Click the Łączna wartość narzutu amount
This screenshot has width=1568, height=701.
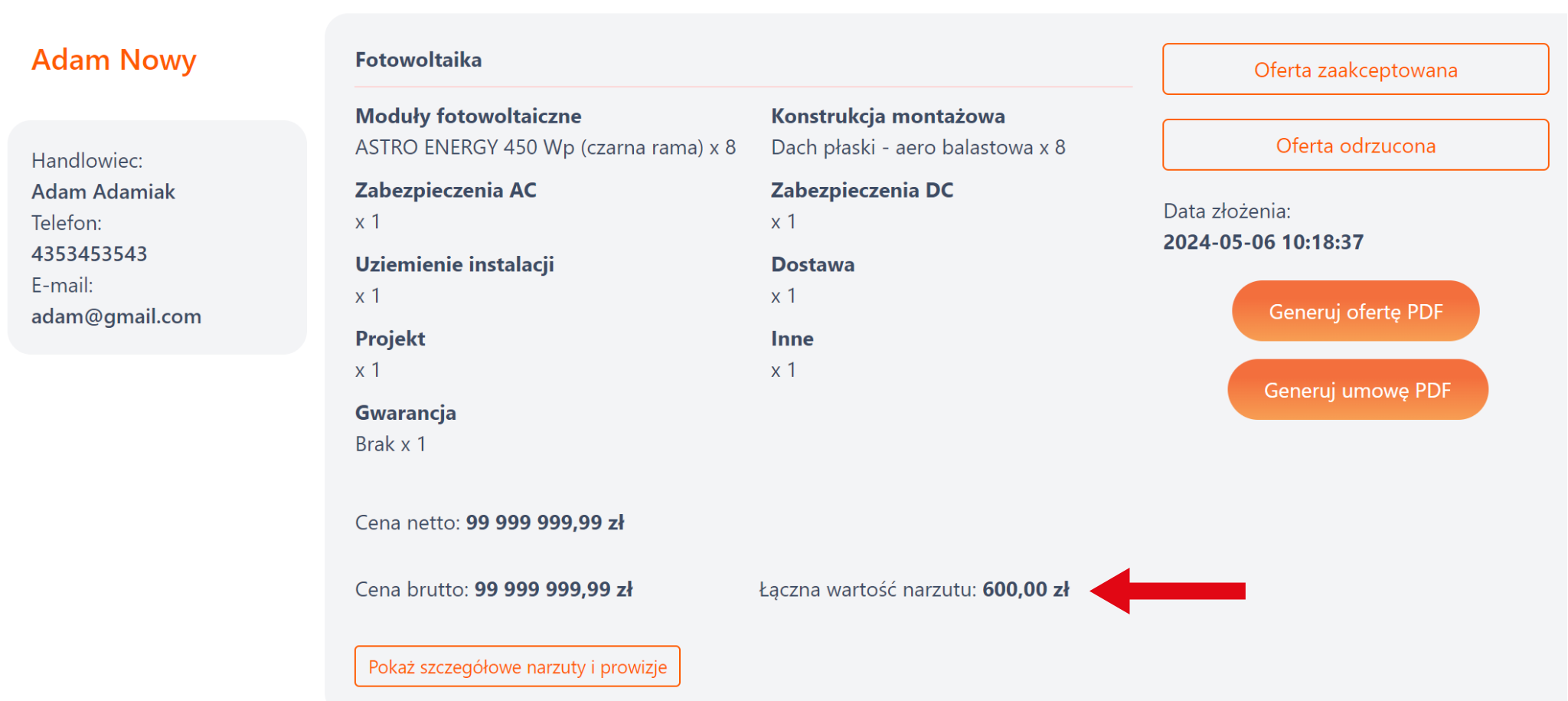coord(1026,589)
